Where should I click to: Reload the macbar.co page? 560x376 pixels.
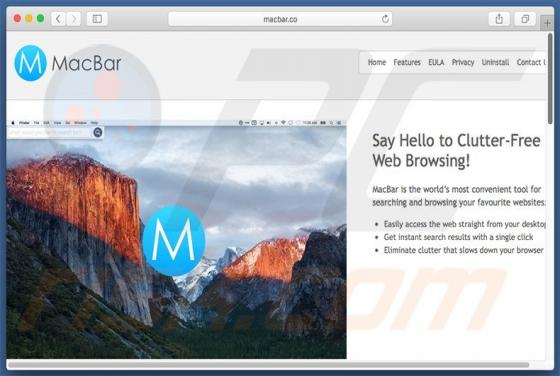pos(385,19)
